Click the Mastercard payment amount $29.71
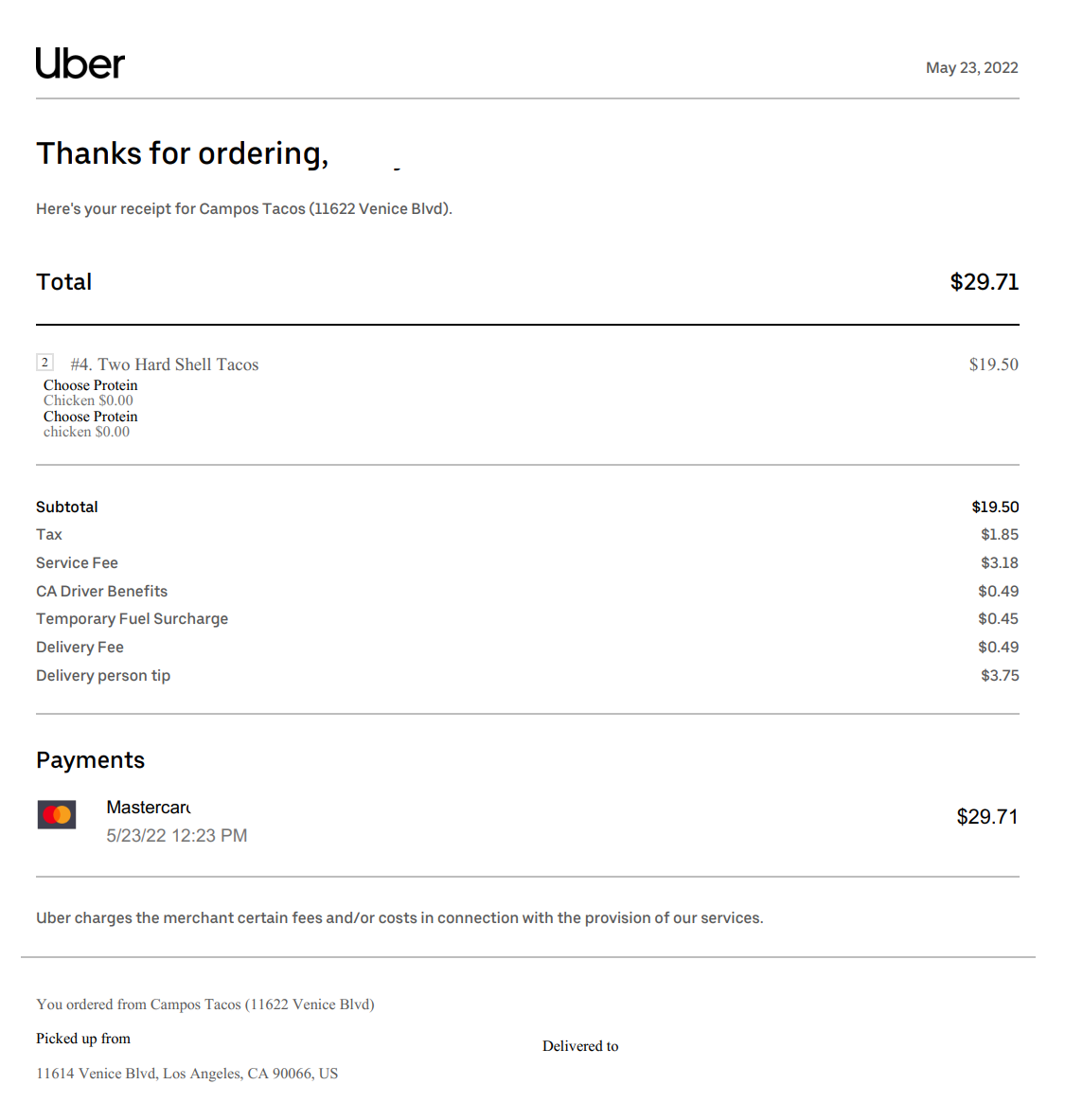The image size is (1083, 1120). (x=986, y=817)
